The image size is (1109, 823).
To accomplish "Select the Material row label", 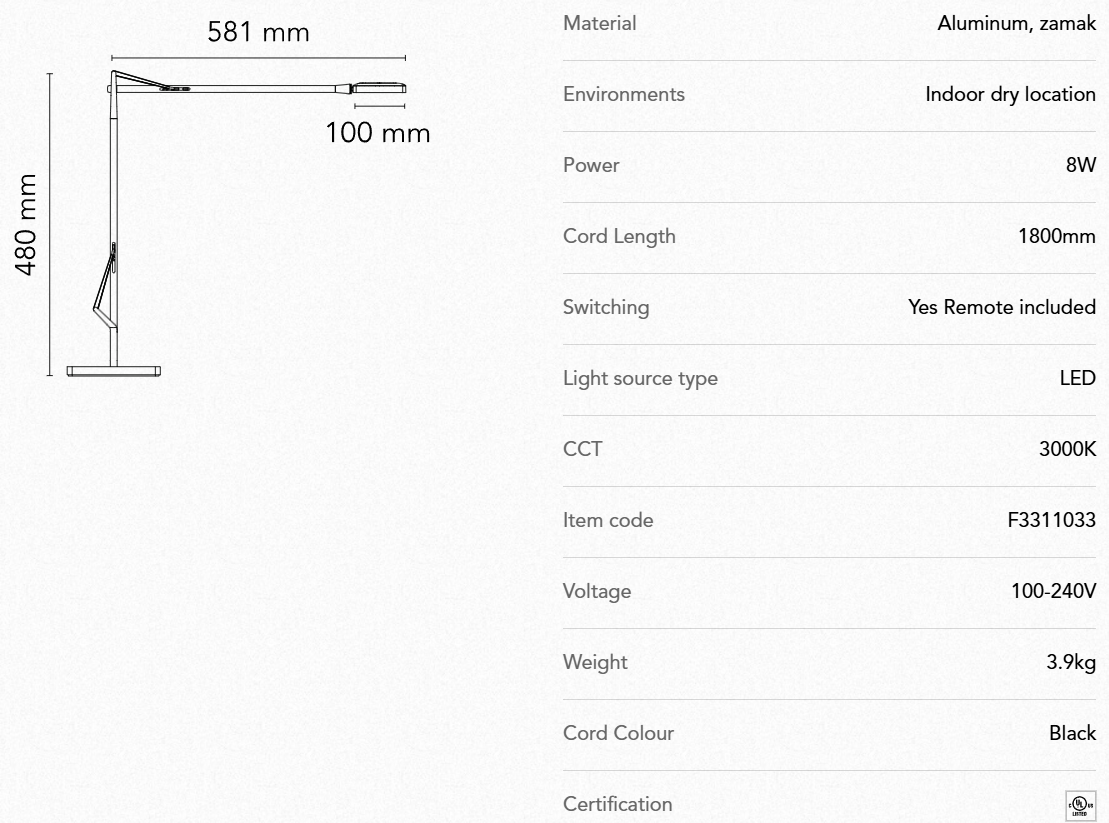I will [600, 23].
